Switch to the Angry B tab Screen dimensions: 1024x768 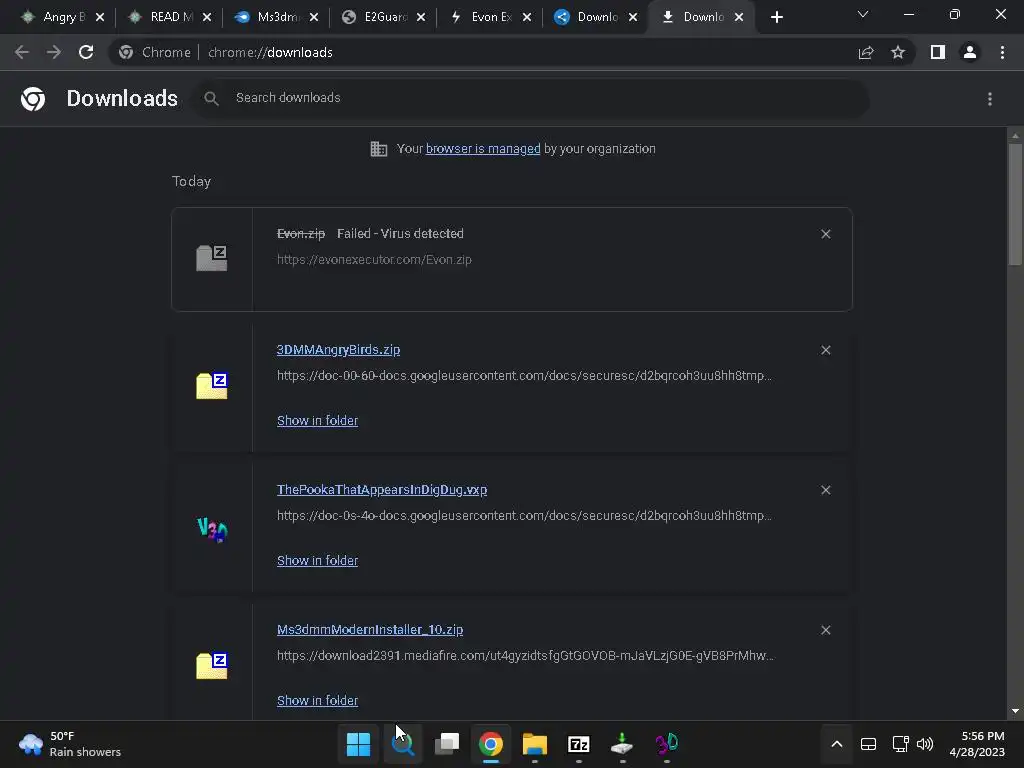pyautogui.click(x=55, y=17)
